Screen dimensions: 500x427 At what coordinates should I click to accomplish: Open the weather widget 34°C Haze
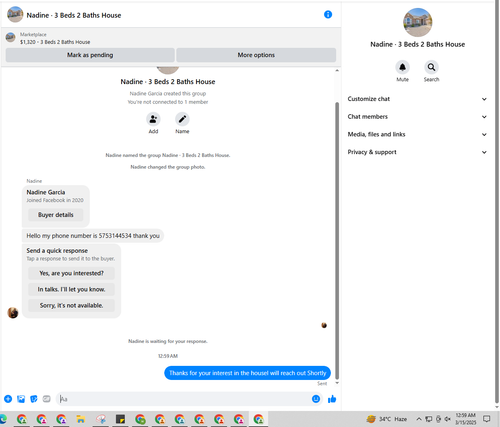point(387,419)
